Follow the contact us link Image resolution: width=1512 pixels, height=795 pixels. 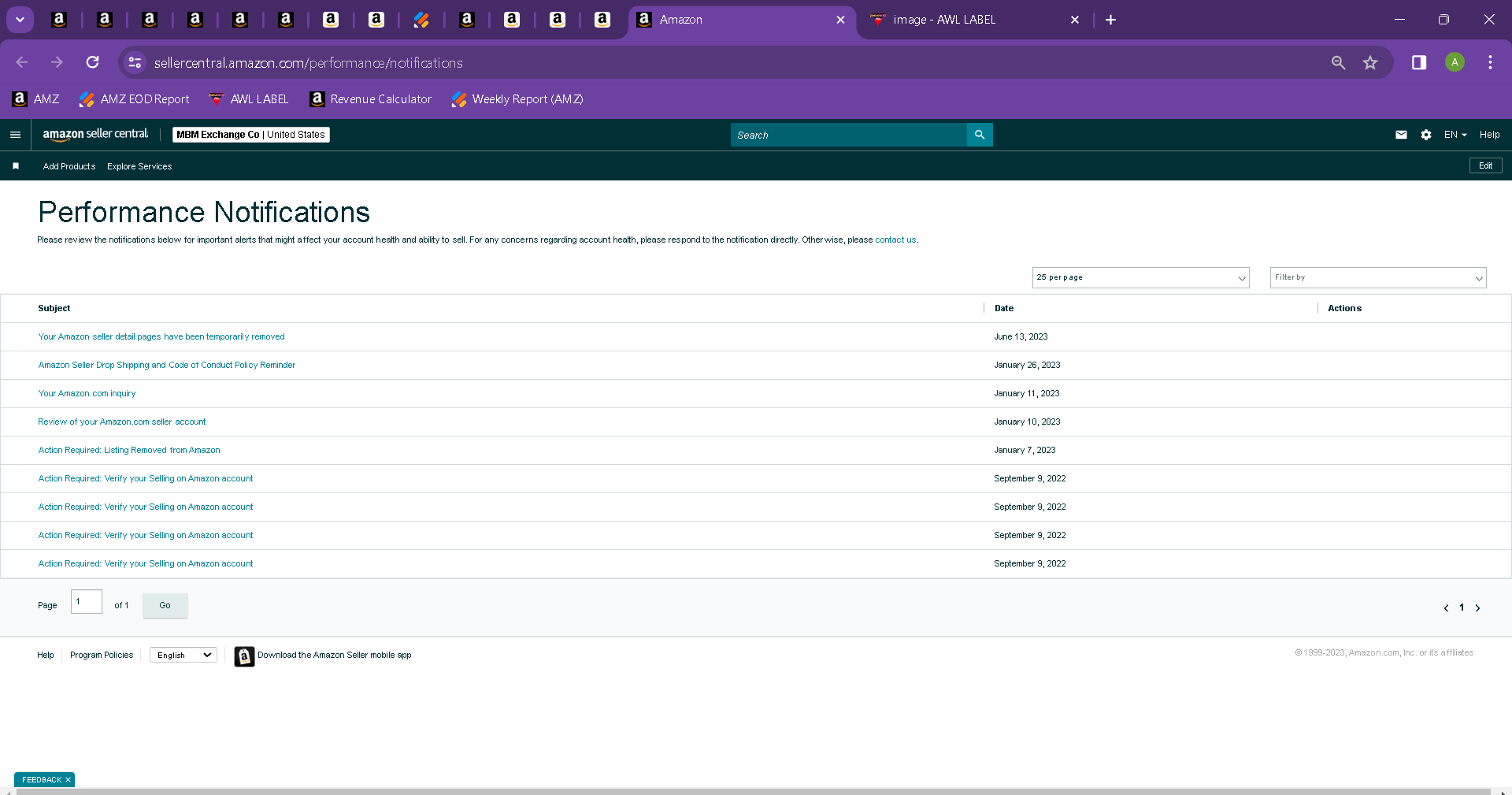coord(895,240)
